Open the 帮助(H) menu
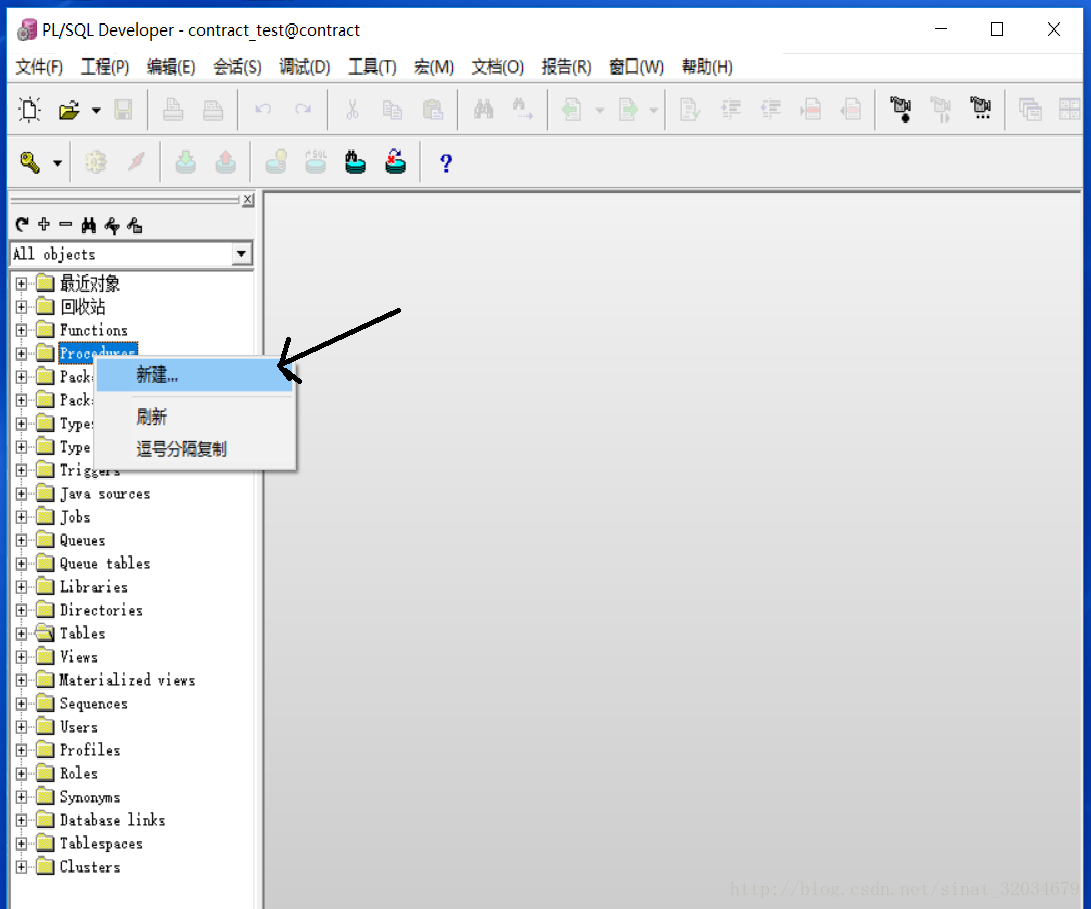The width and height of the screenshot is (1091, 909). pyautogui.click(x=707, y=67)
